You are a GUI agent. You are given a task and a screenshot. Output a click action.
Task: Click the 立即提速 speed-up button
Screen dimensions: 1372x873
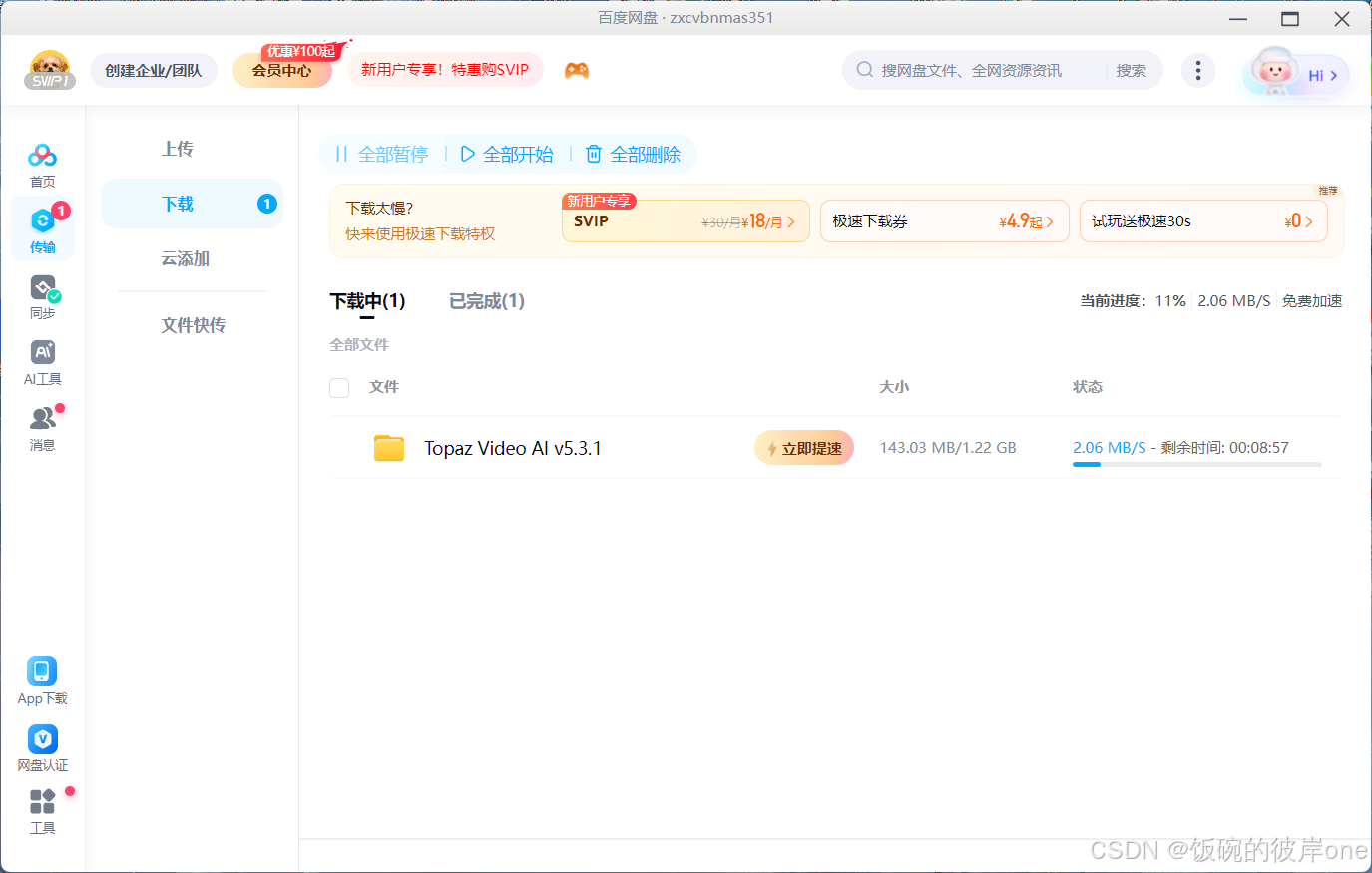click(804, 448)
